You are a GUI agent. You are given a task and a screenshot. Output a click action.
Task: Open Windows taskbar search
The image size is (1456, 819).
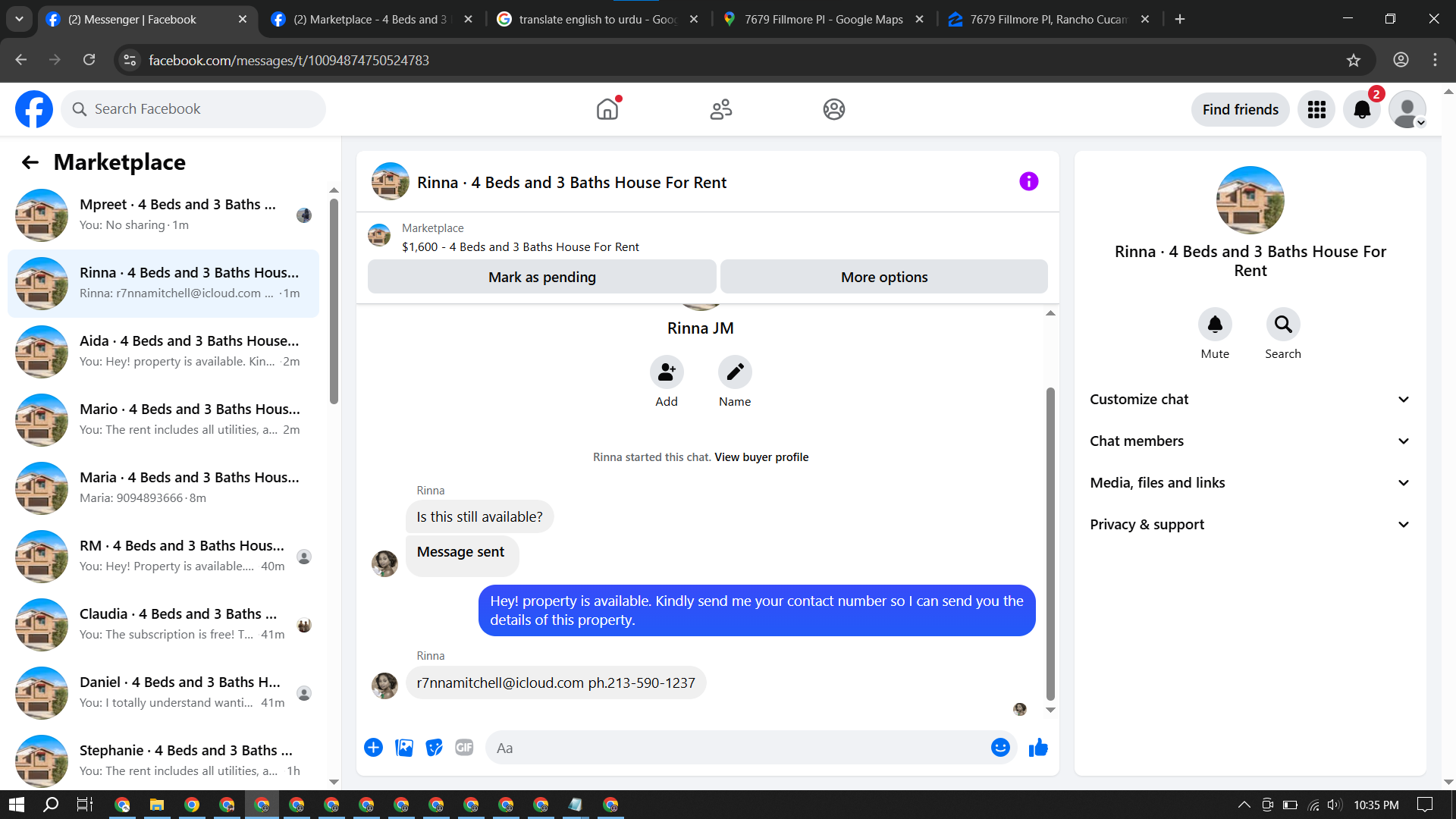[x=51, y=805]
